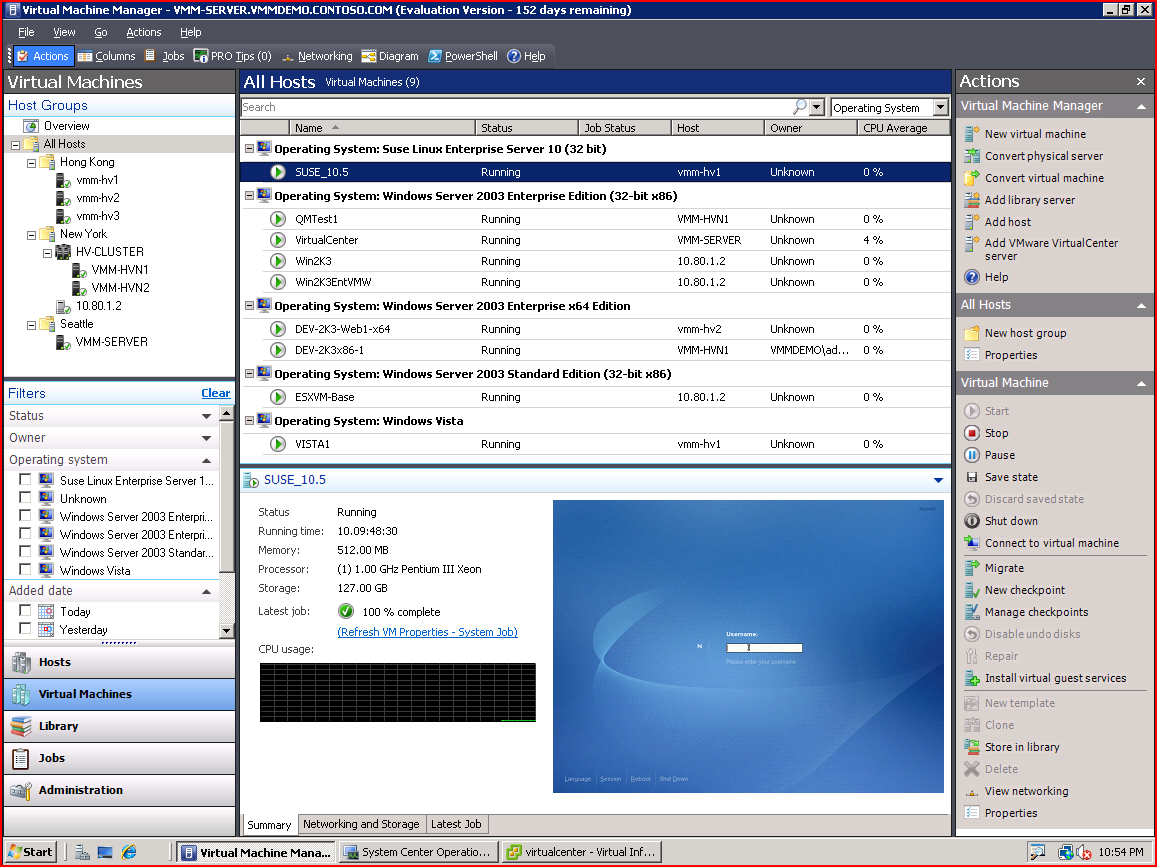Go to the Library view
Screen dimensions: 1157x867
pos(120,726)
